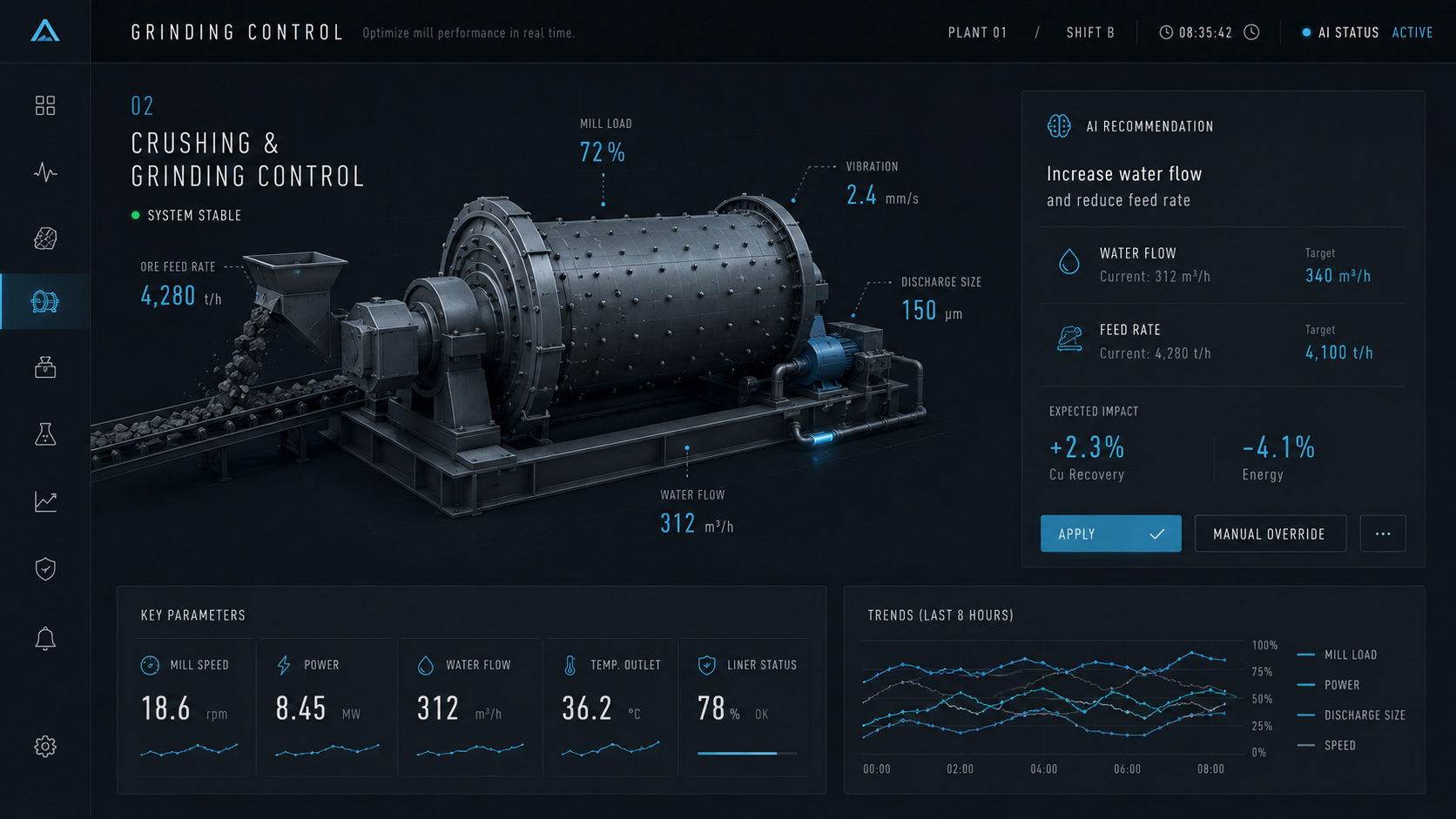Click the 4,100 t/h feed rate target
Viewport: 1456px width, 819px height.
tap(1339, 352)
